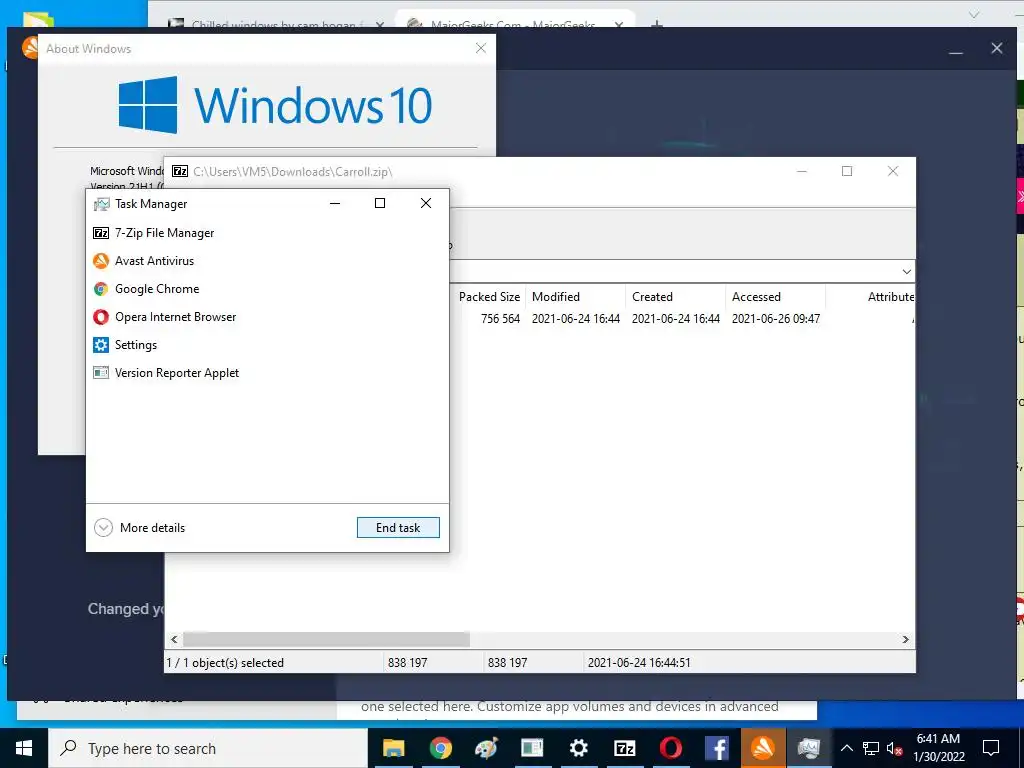Click the 7-Zip scrollbar right arrow
The width and height of the screenshot is (1024, 768).
click(906, 639)
